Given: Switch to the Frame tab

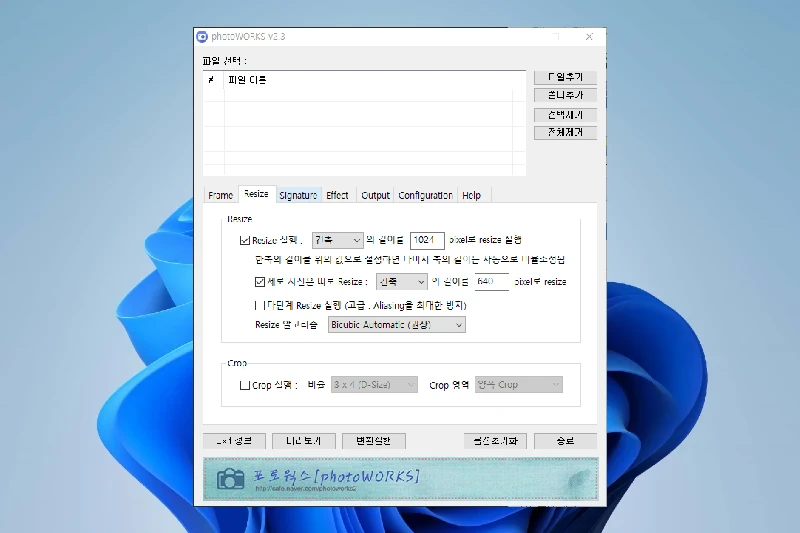Looking at the screenshot, I should coord(220,195).
